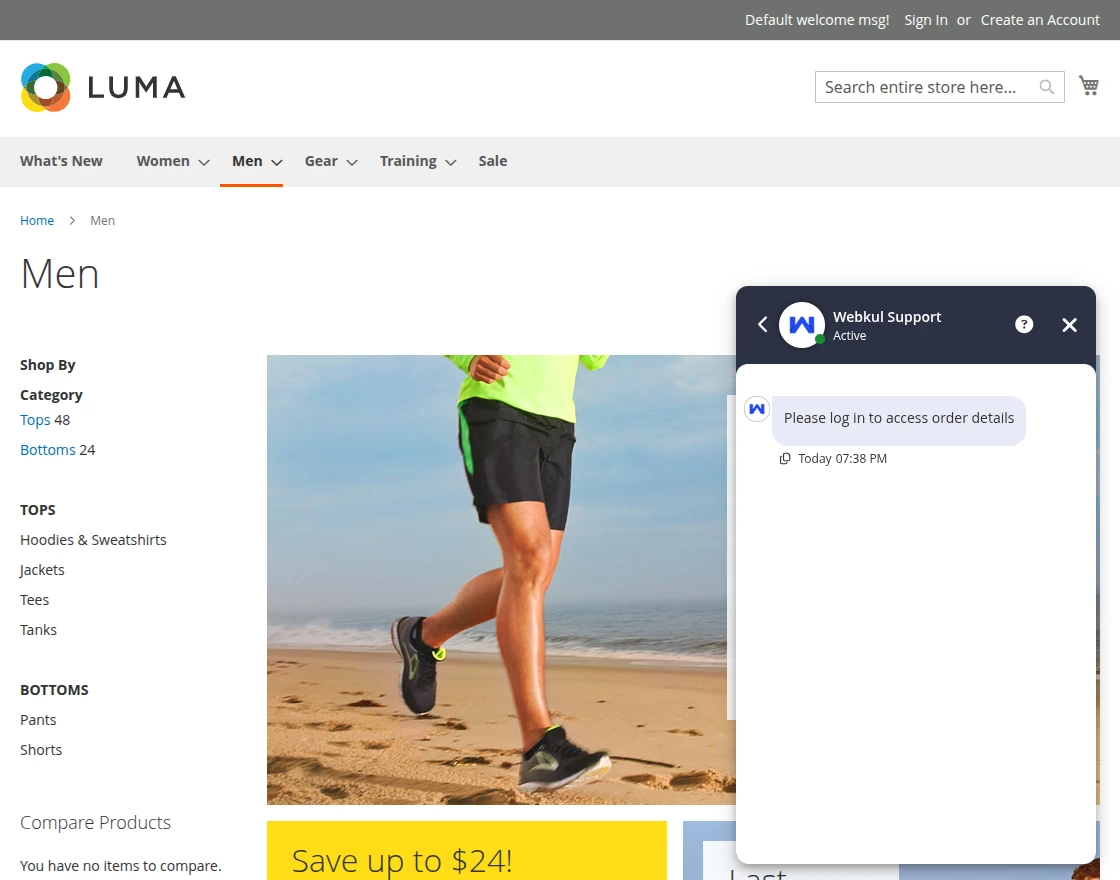Filter by Bottoms category
This screenshot has width=1120, height=880.
(48, 450)
